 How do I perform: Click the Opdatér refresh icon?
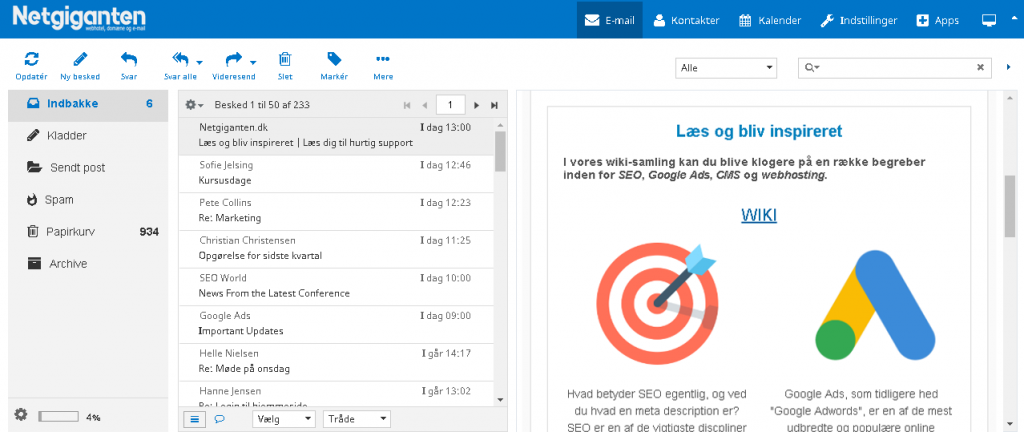tap(31, 60)
